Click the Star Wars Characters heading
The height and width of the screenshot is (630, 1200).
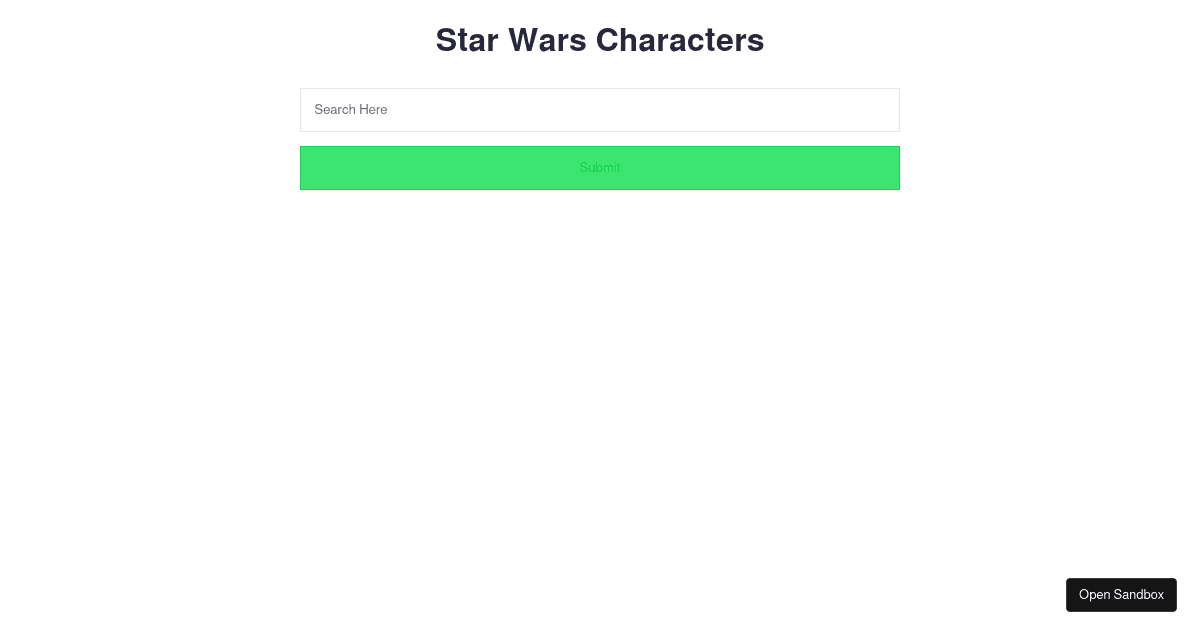point(600,40)
